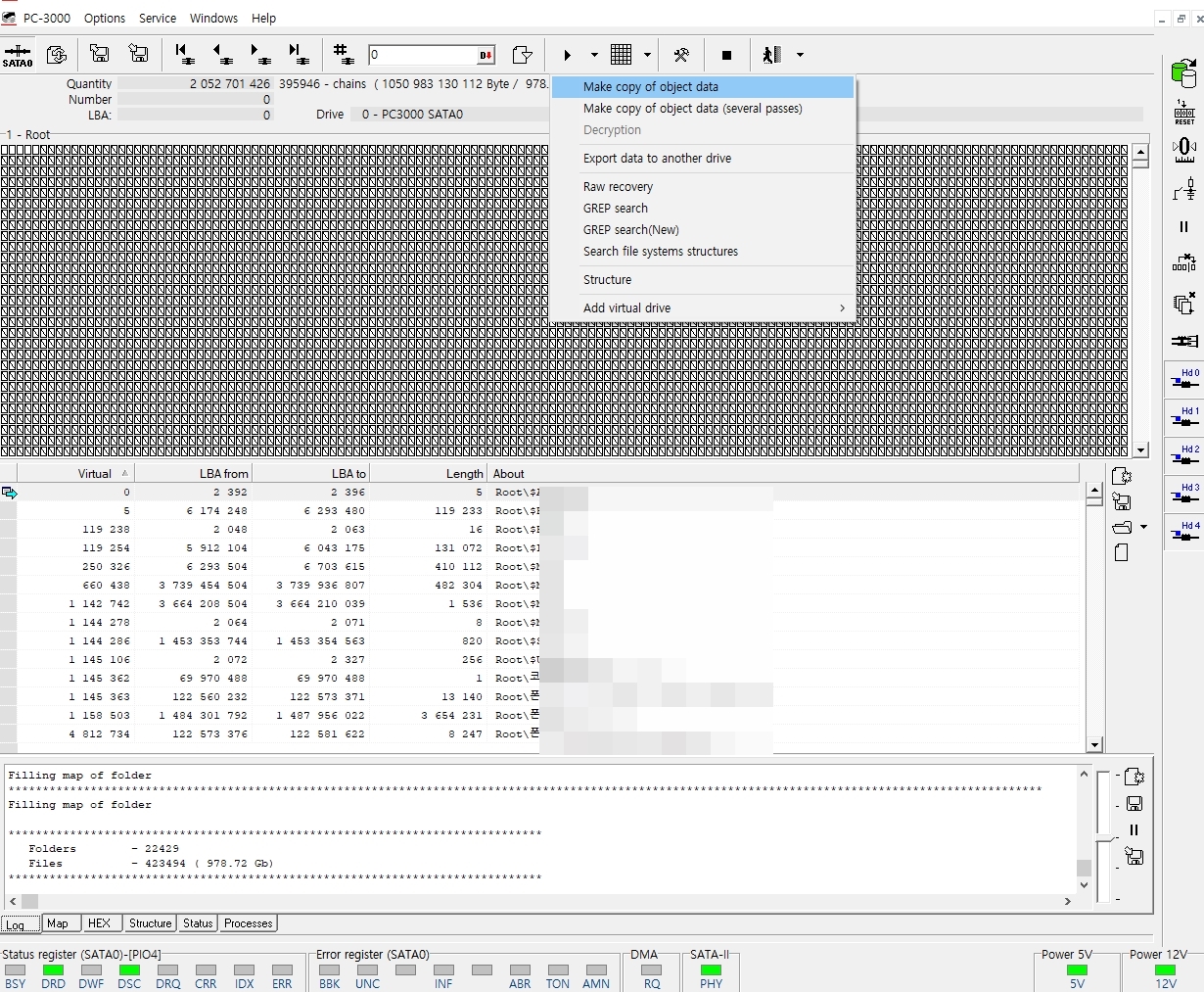Choose Export data to another drive

(702, 159)
